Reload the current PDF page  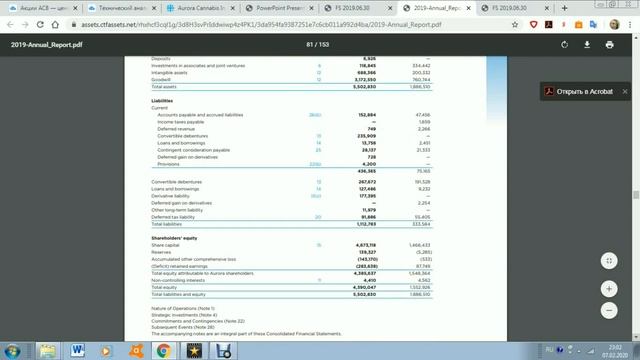(40, 24)
